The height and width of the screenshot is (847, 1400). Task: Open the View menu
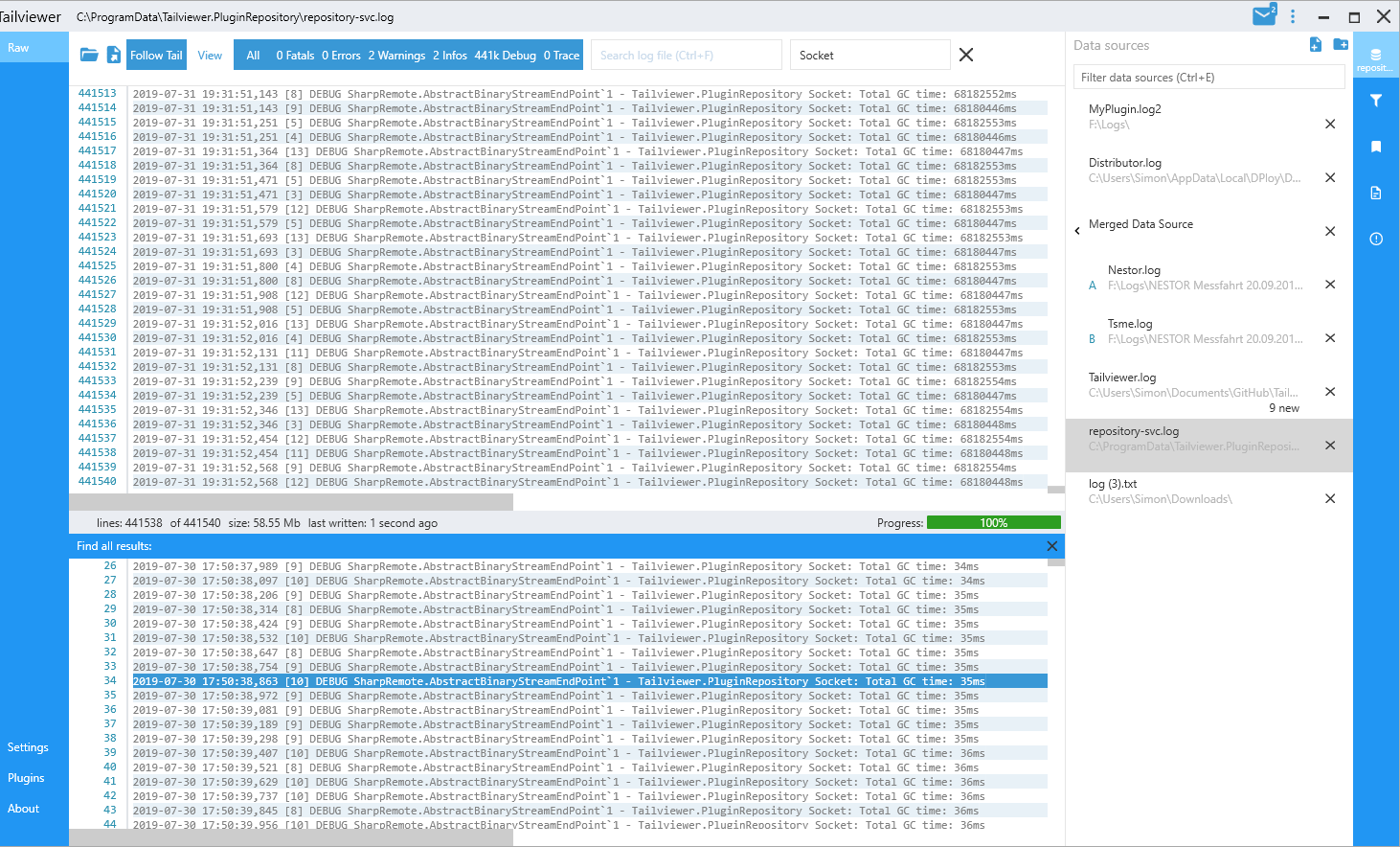(x=210, y=55)
